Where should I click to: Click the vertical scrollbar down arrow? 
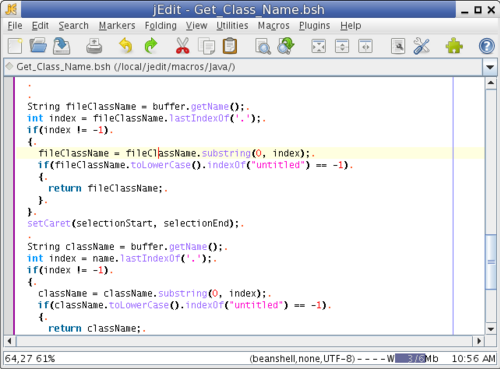point(491,329)
